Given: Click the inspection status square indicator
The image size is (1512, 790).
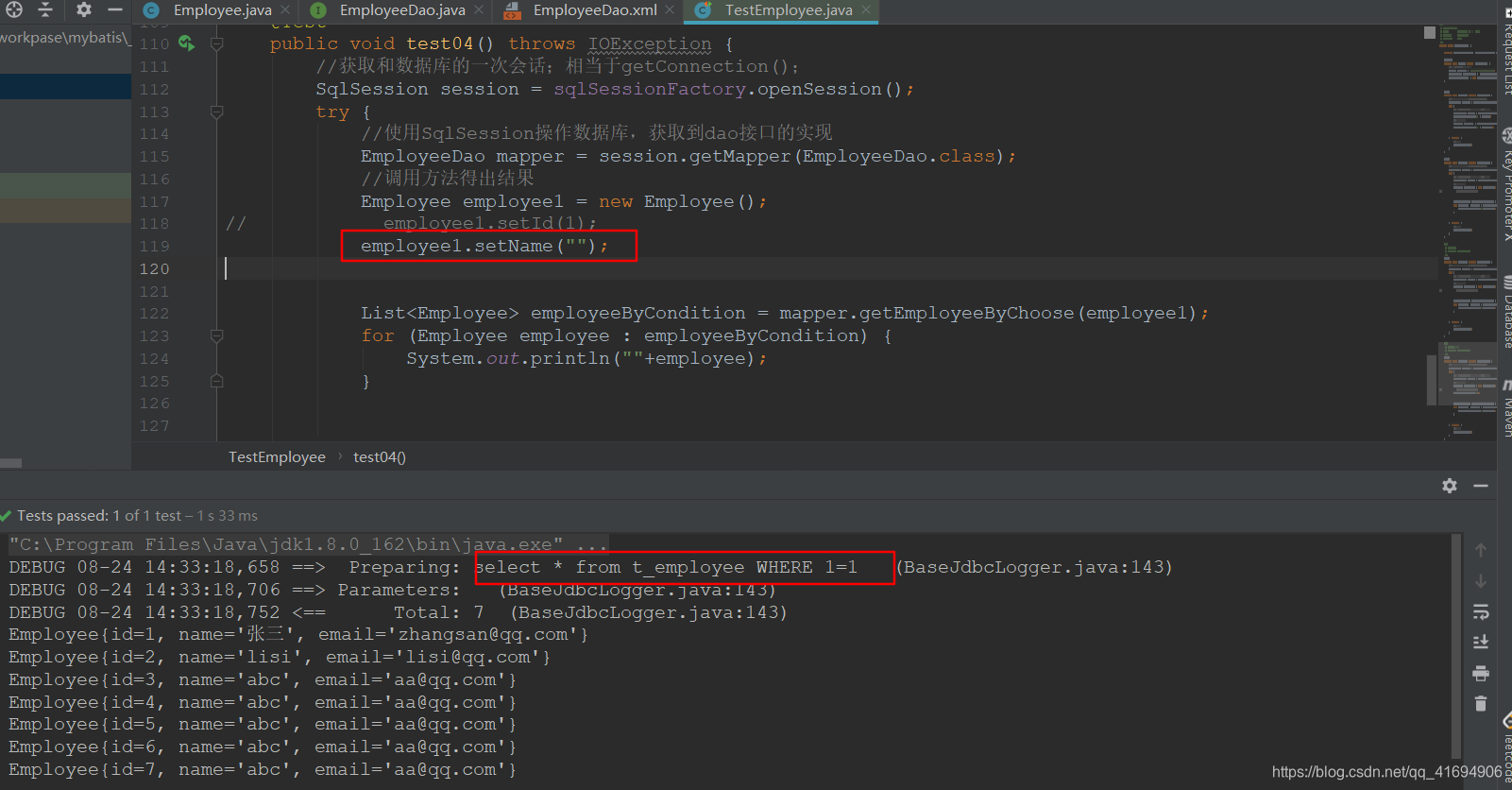Looking at the screenshot, I should 1430,32.
